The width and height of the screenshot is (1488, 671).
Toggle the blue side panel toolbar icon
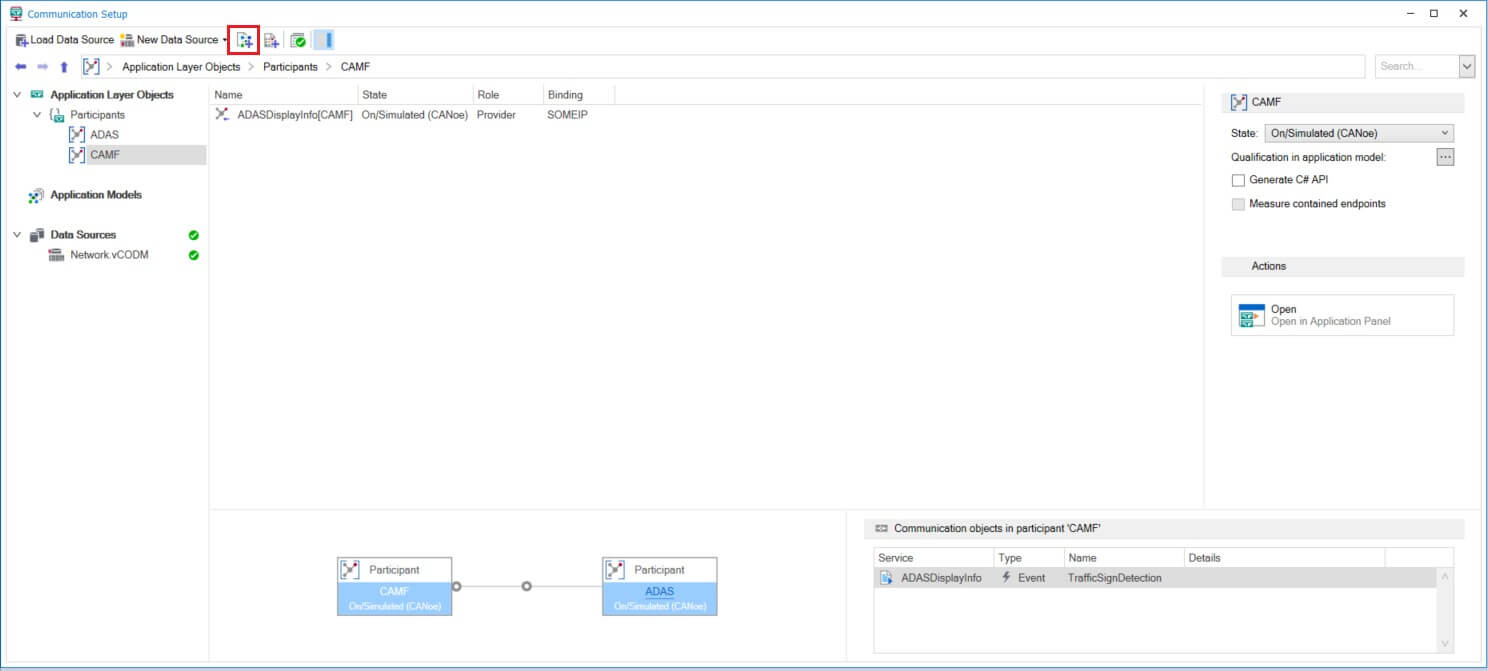(x=324, y=40)
